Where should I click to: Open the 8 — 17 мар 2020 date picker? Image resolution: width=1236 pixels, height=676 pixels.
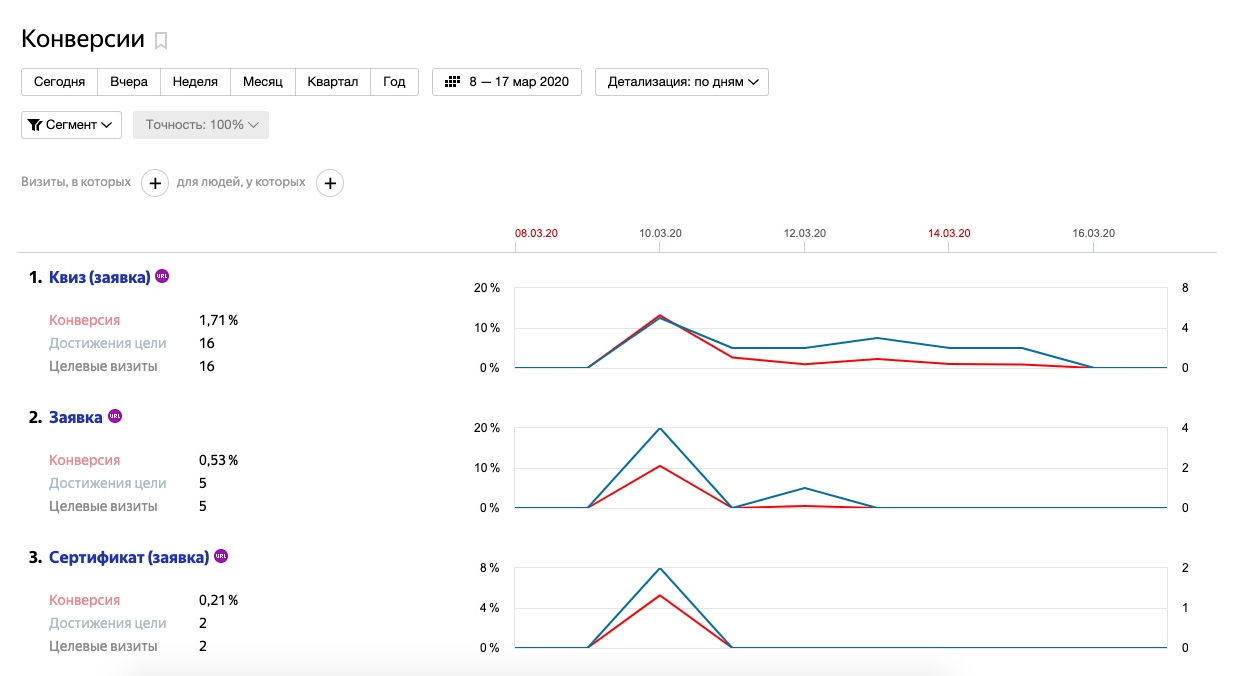click(x=507, y=82)
